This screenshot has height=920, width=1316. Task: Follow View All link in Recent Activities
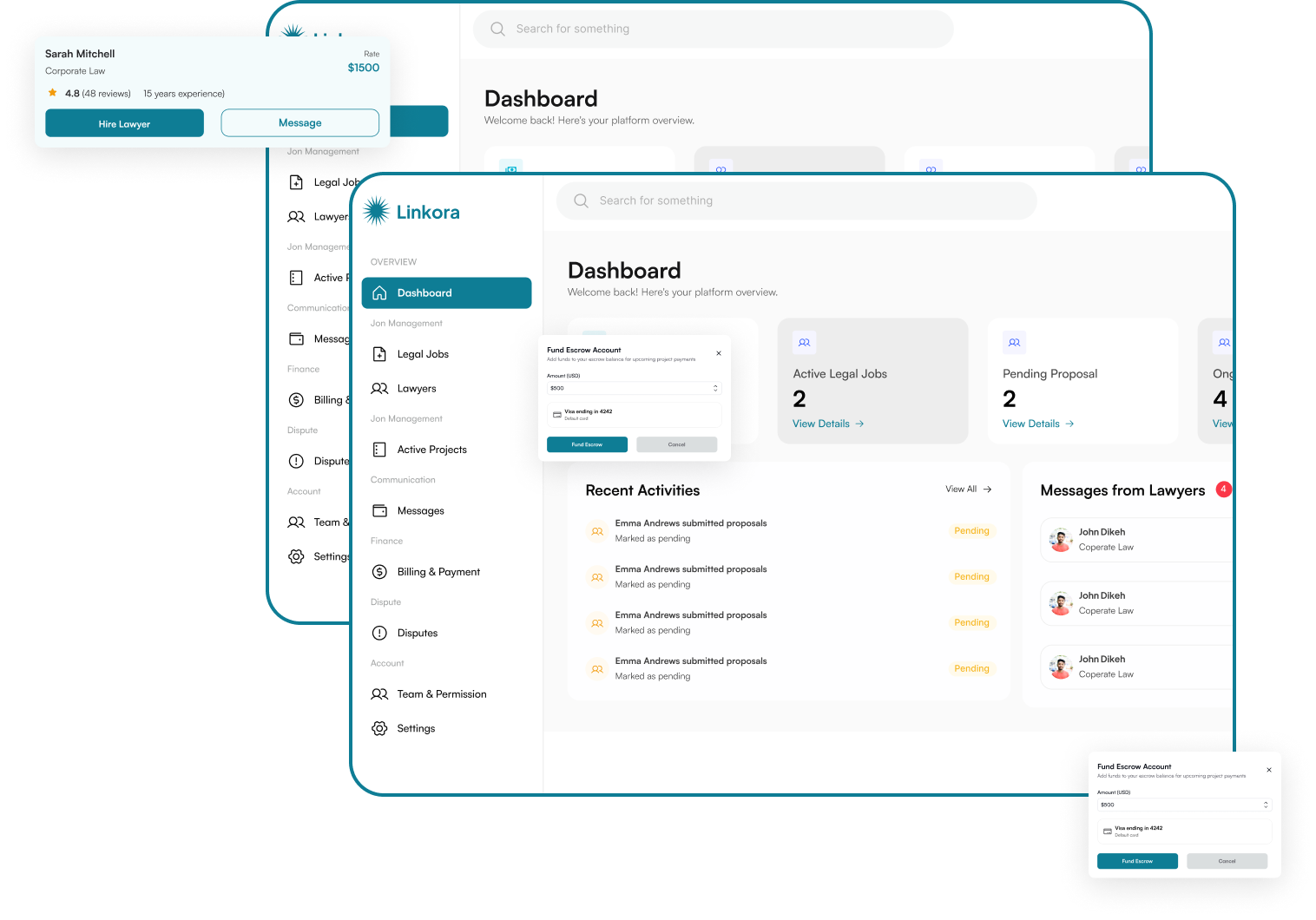tap(967, 490)
